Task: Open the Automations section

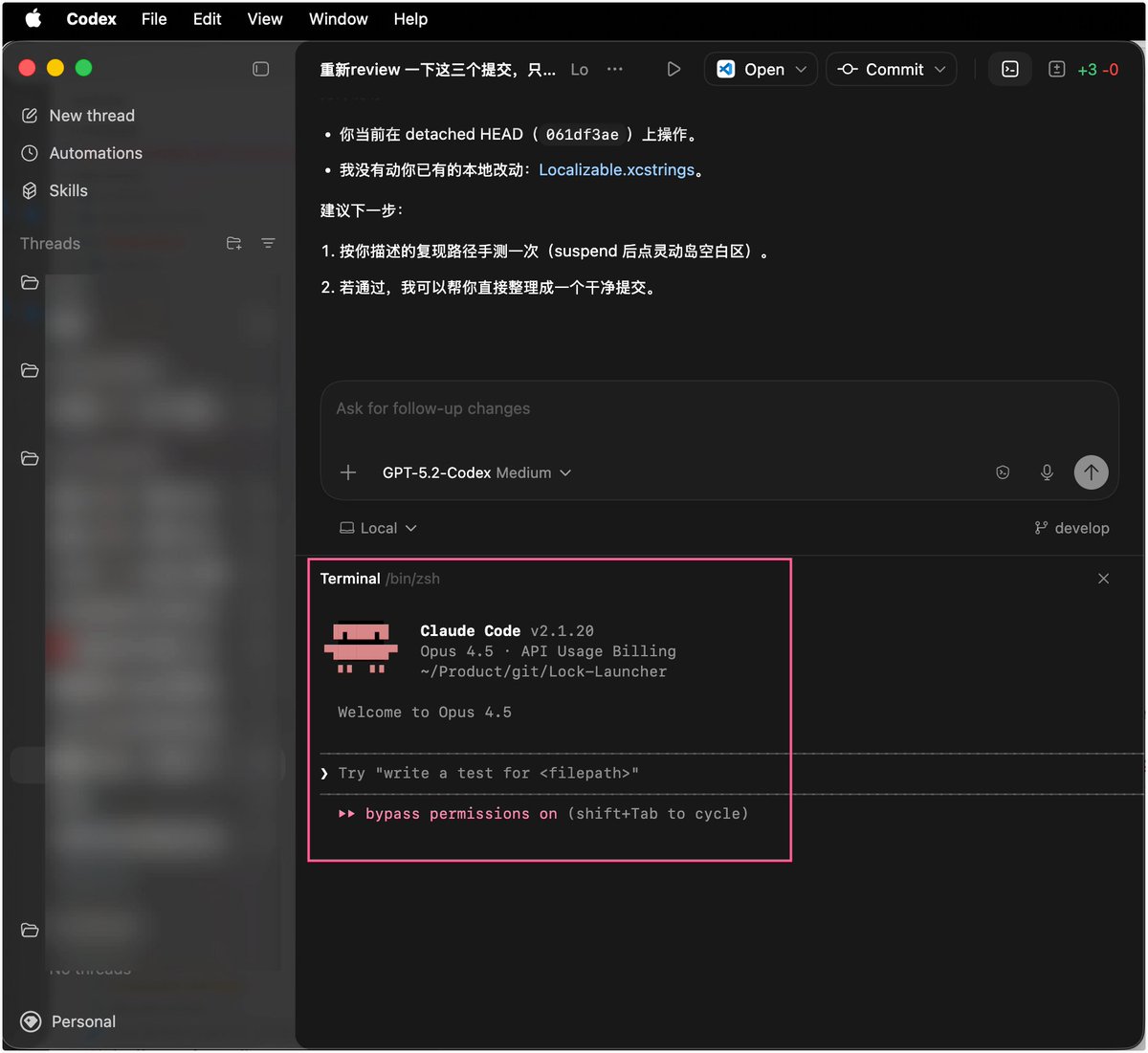Action: (x=97, y=153)
